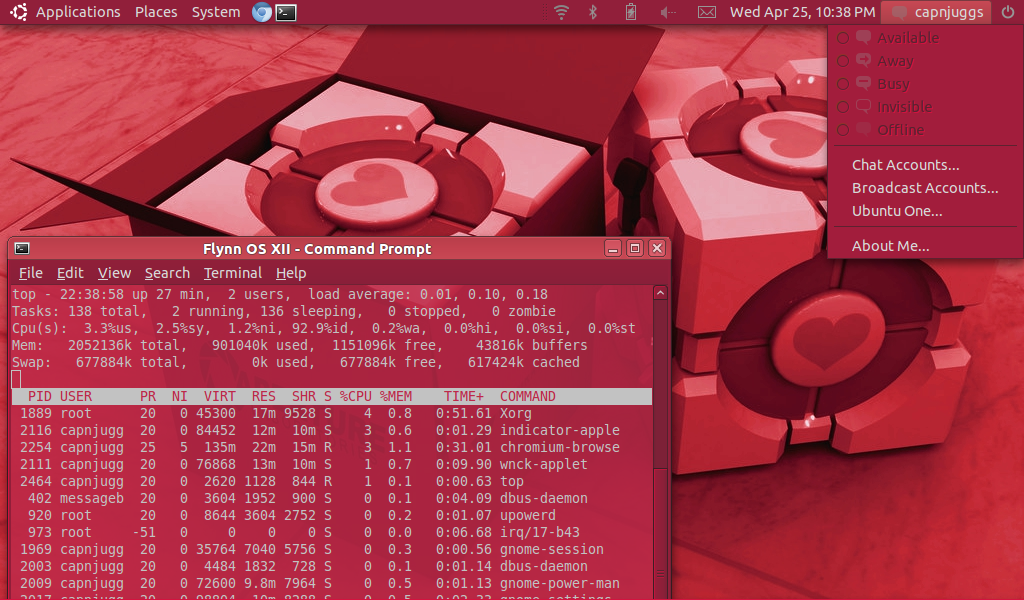Click the Mem total usage line

pyautogui.click(x=300, y=345)
